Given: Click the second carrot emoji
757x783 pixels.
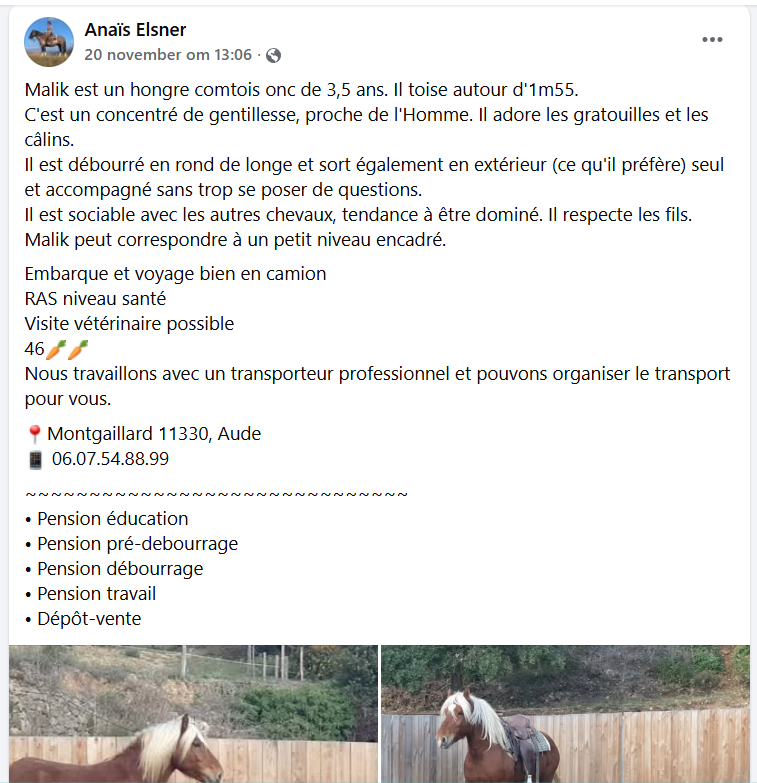Looking at the screenshot, I should pos(79,349).
